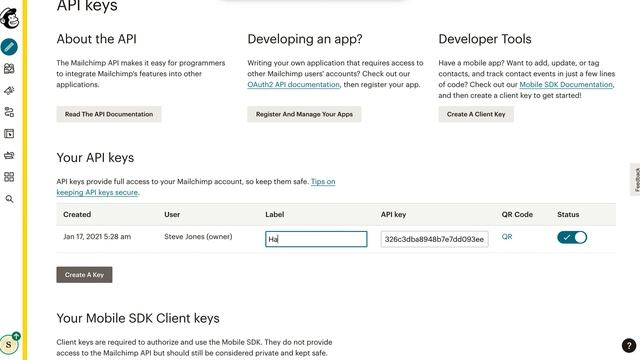This screenshot has width=640, height=360.
Task: Click the Your API keys heading
Action: [x=95, y=158]
